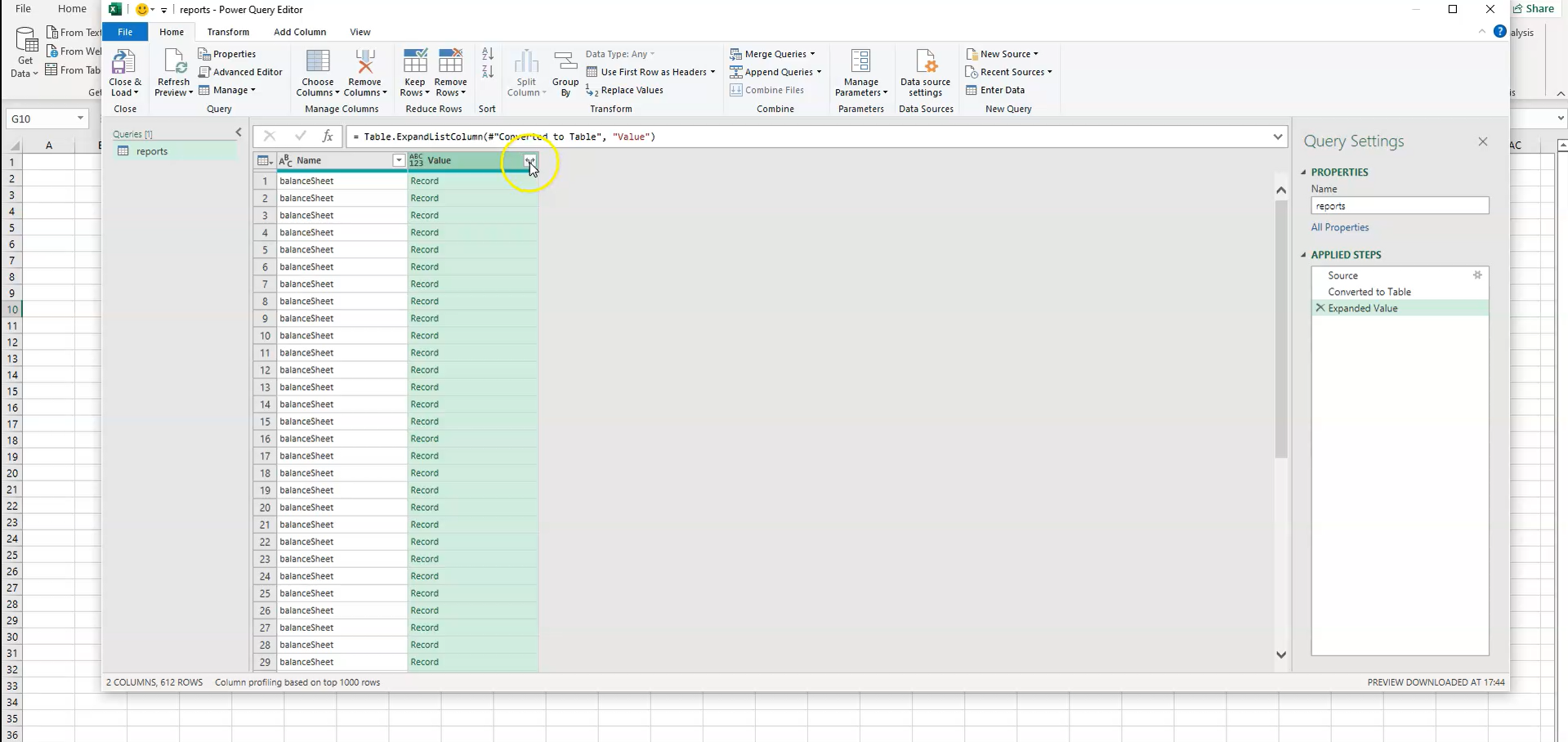This screenshot has width=1568, height=742.
Task: Collapse the ribbon with the chevron
Action: pos(1481,32)
